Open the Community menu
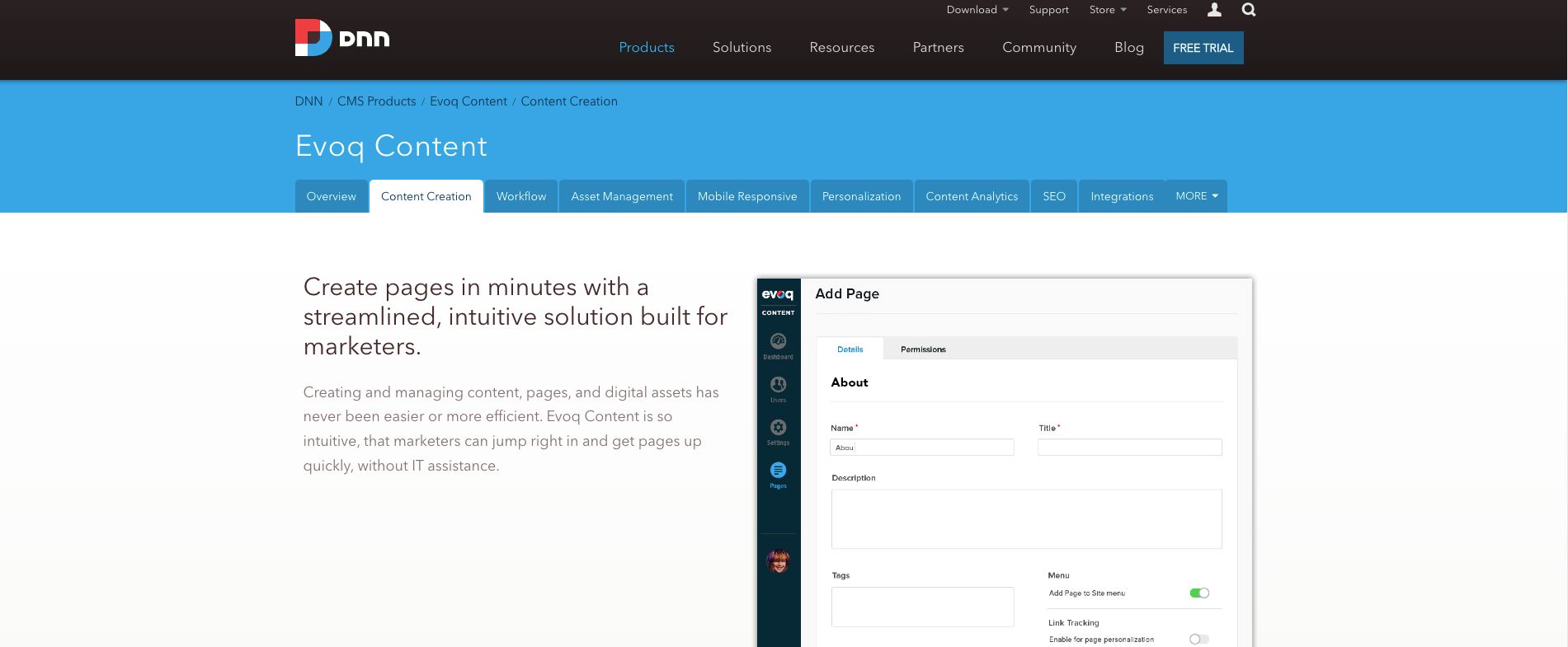 coord(1039,48)
